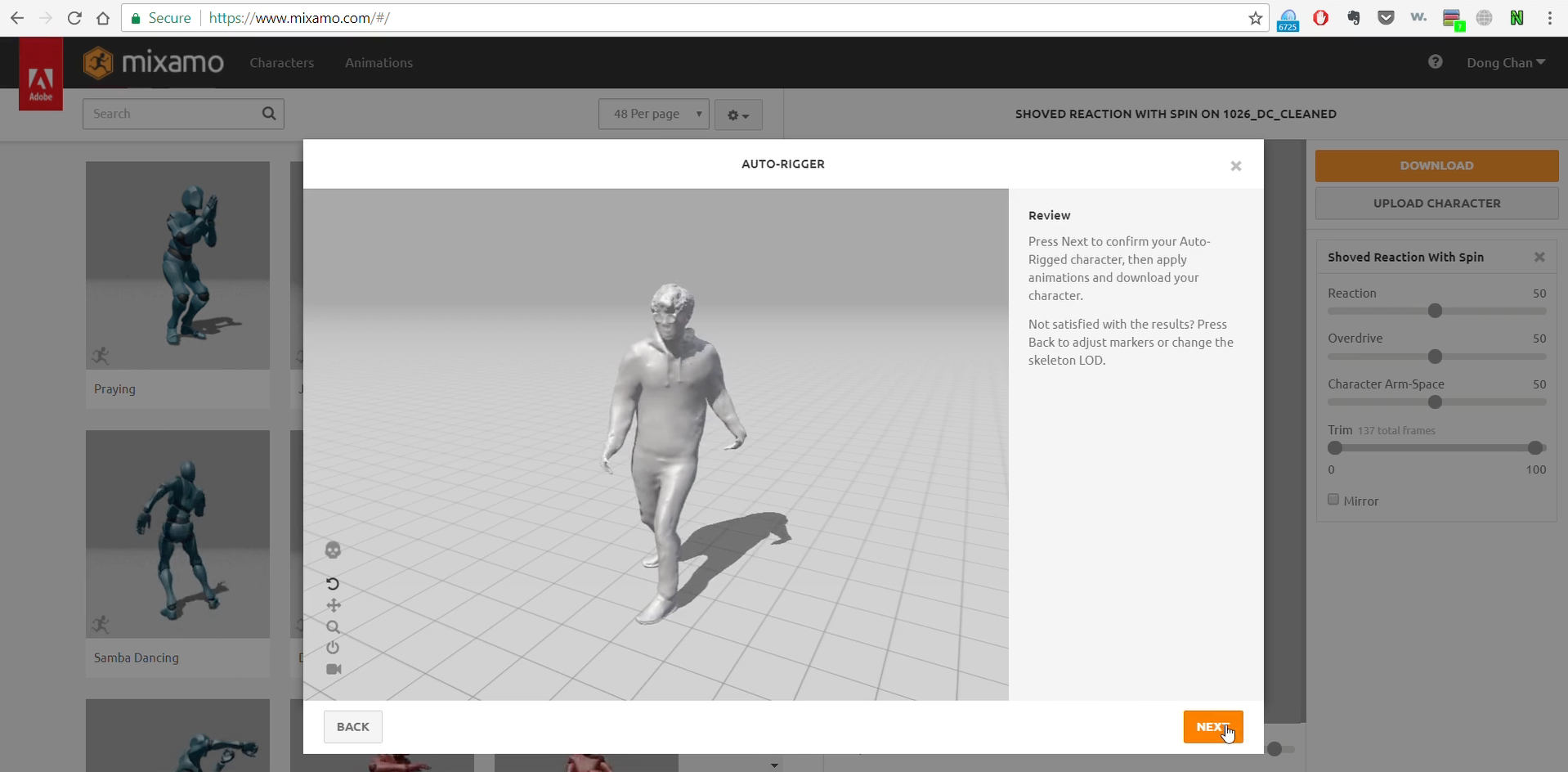Image resolution: width=1568 pixels, height=772 pixels.
Task: Adjust Character Arm-Space slider handle
Action: pos(1435,402)
